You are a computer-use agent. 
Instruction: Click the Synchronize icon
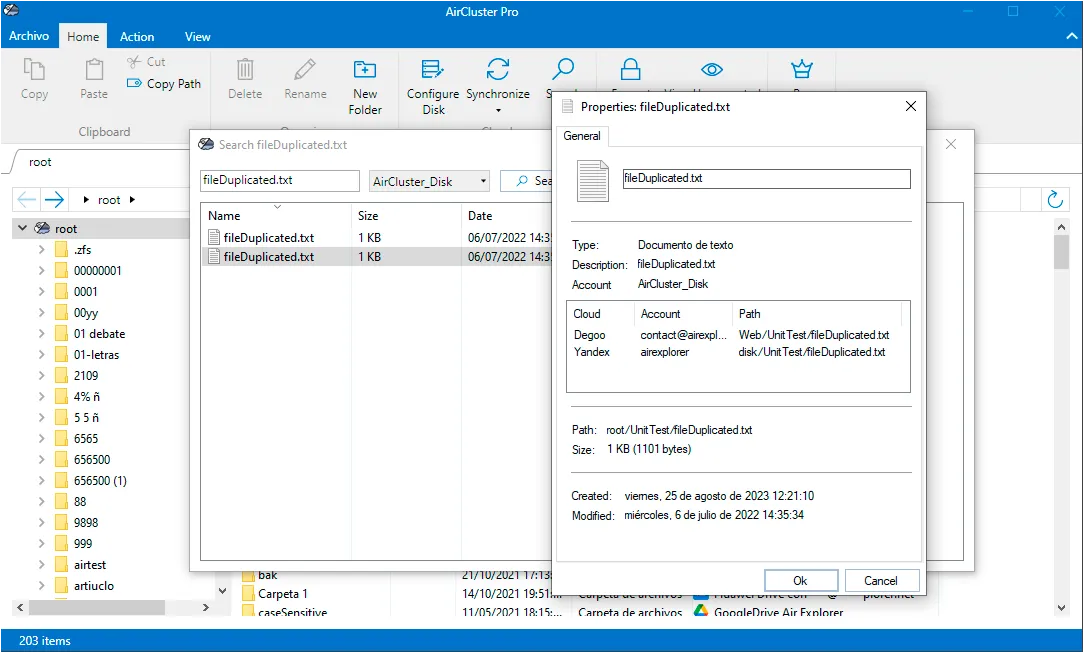498,69
